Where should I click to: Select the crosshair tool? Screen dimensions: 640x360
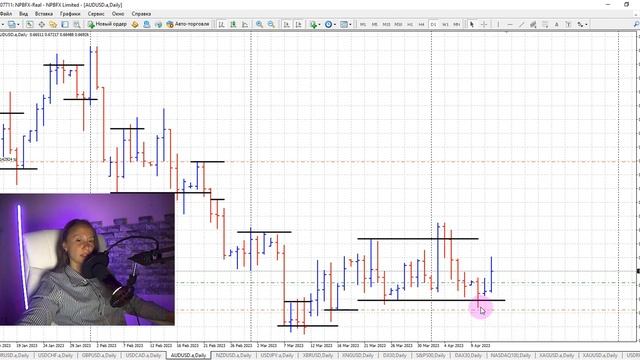click(484, 24)
